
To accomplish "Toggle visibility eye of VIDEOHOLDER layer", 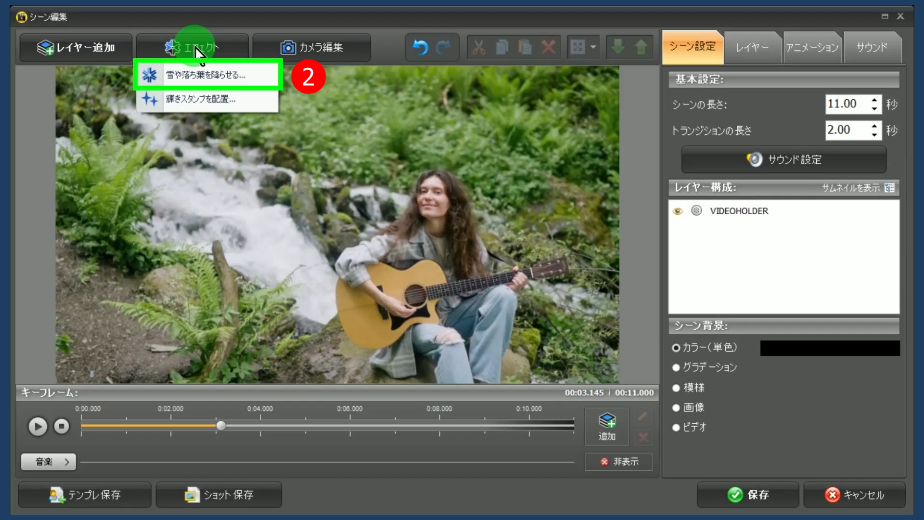I will [678, 211].
